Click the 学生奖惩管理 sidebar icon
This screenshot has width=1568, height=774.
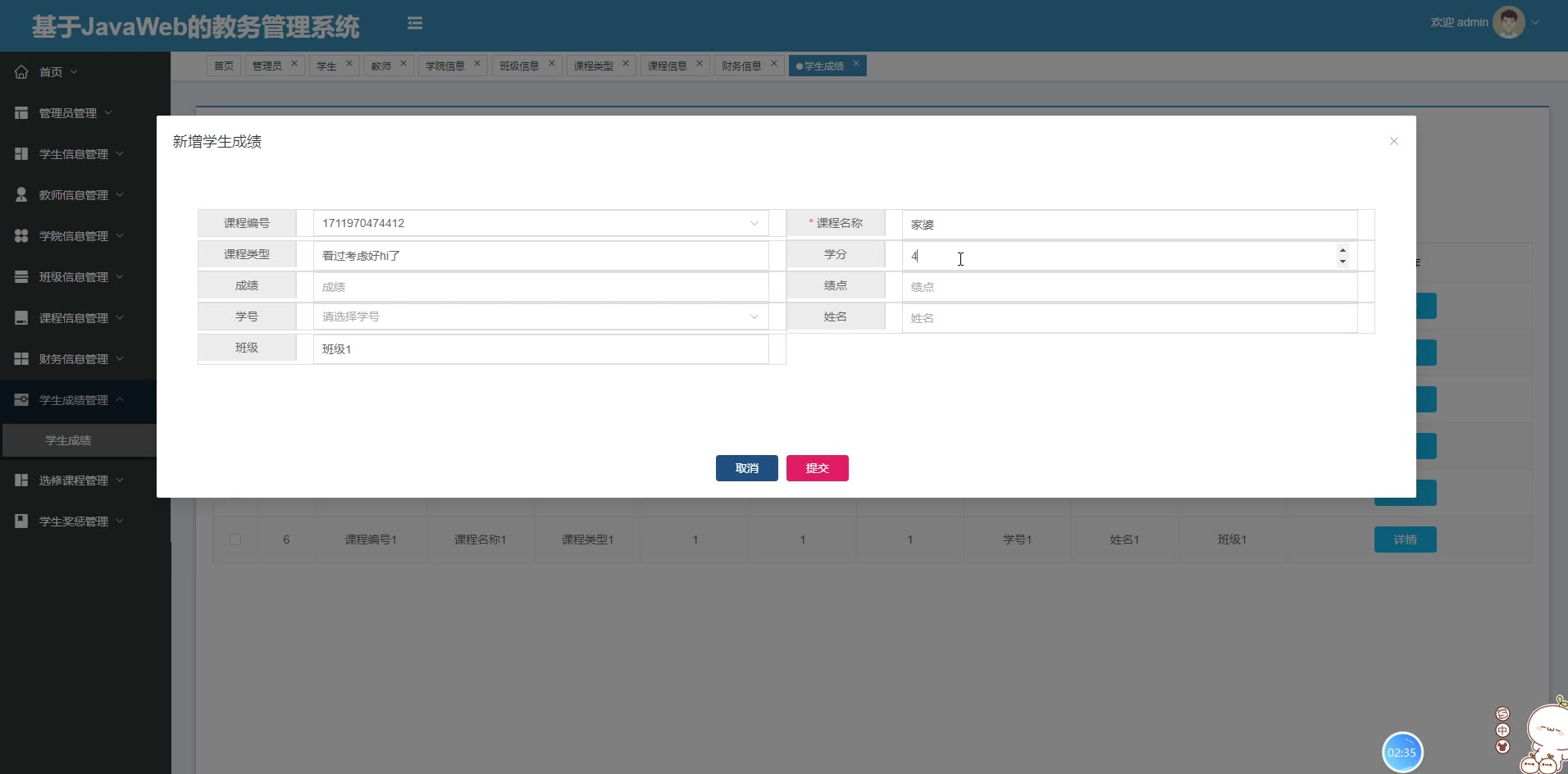(x=21, y=521)
